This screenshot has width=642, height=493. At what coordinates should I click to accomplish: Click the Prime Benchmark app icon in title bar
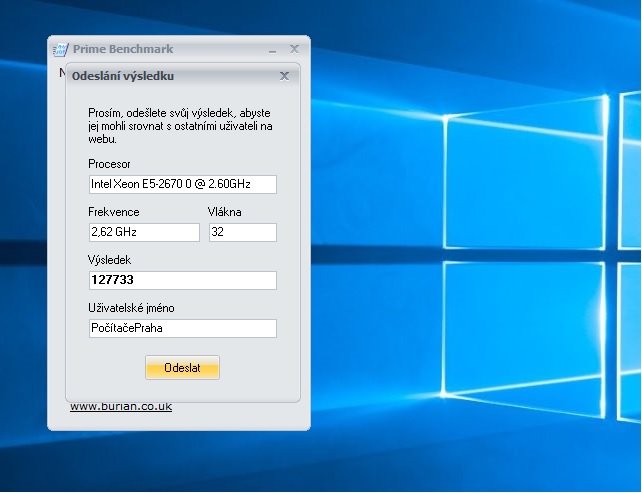(x=60, y=49)
